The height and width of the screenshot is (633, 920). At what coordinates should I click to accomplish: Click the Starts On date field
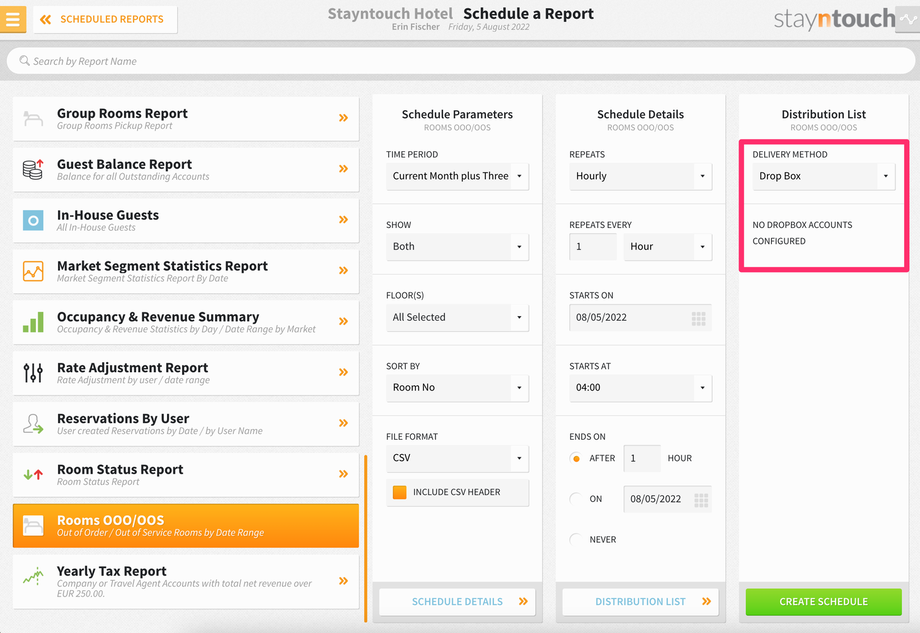click(x=640, y=317)
